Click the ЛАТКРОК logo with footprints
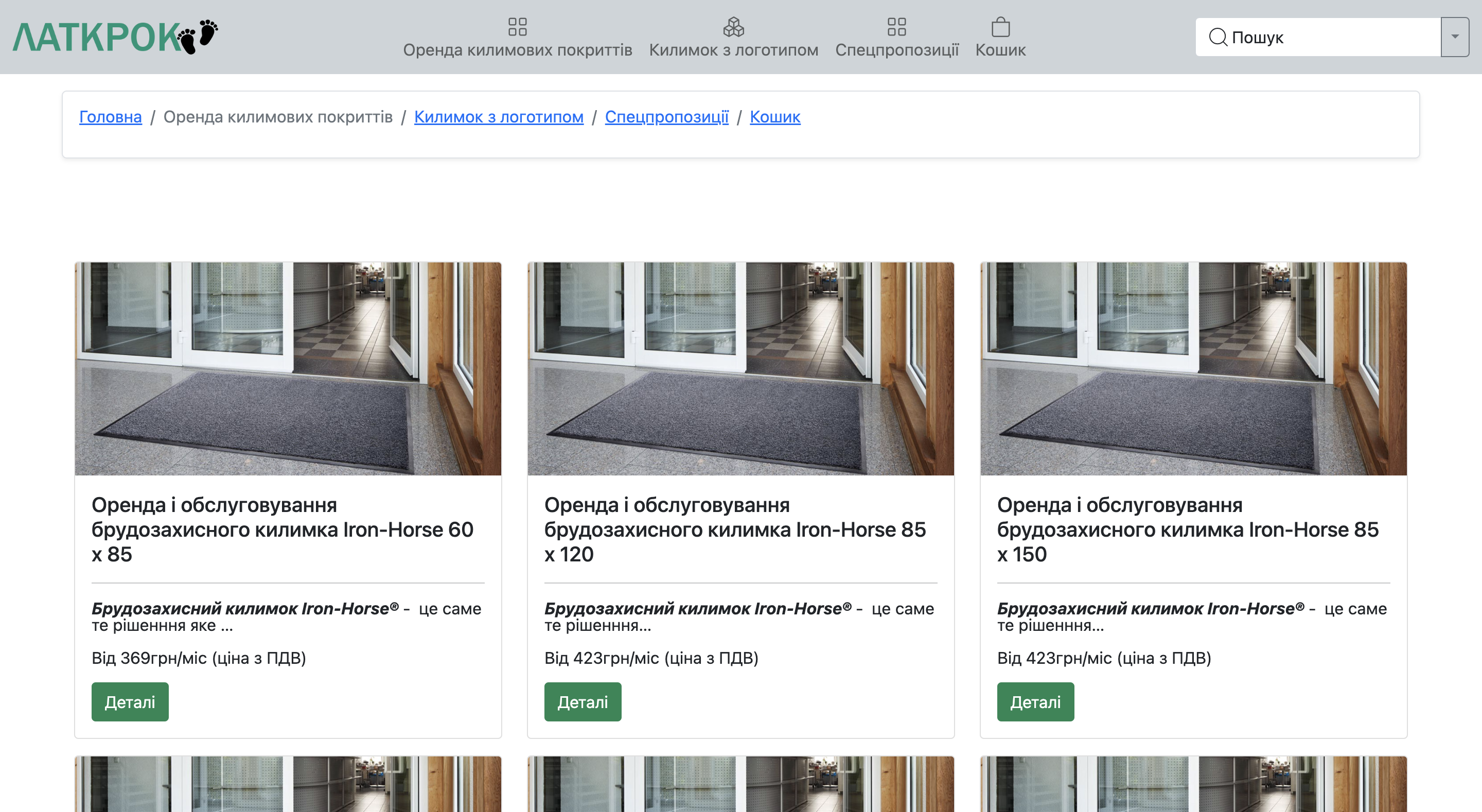Image resolution: width=1482 pixels, height=812 pixels. [x=115, y=36]
